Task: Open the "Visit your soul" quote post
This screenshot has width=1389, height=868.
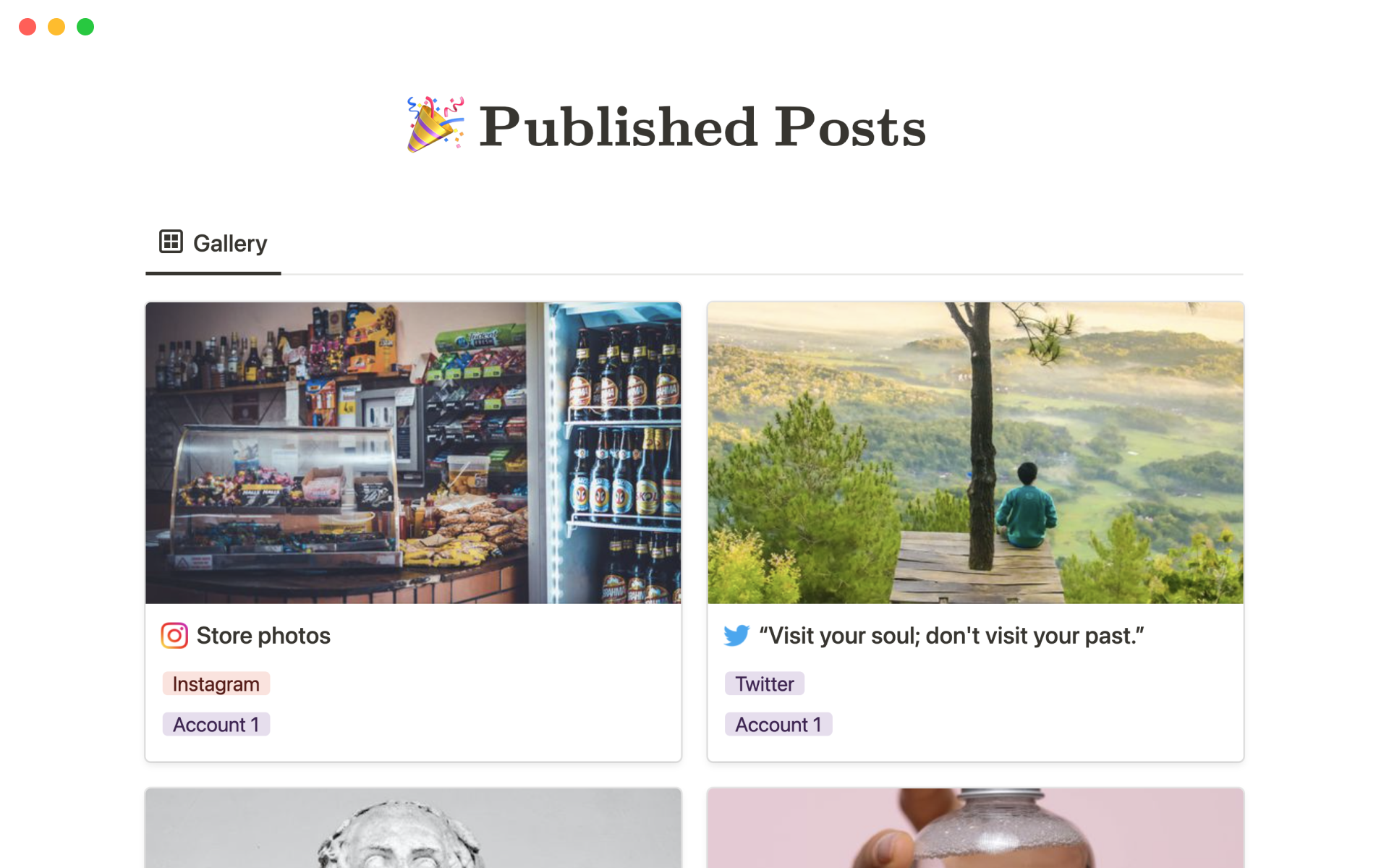Action: pyautogui.click(x=951, y=636)
